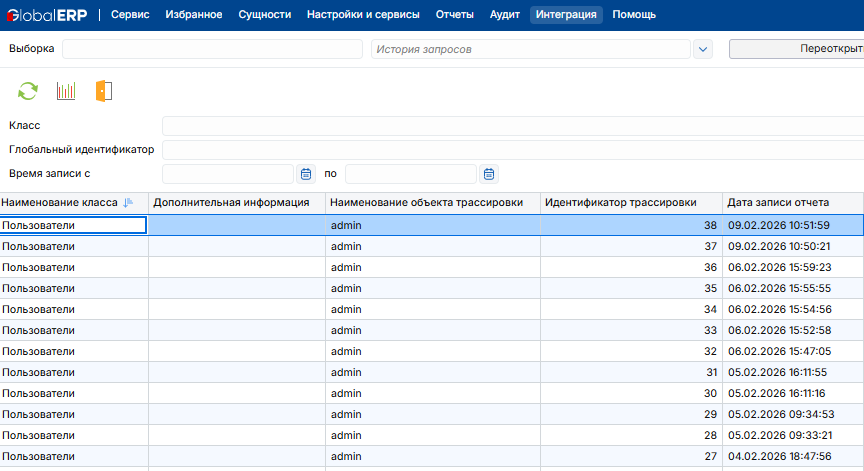
Task: Click the GlobalERP logo
Action: [46, 15]
